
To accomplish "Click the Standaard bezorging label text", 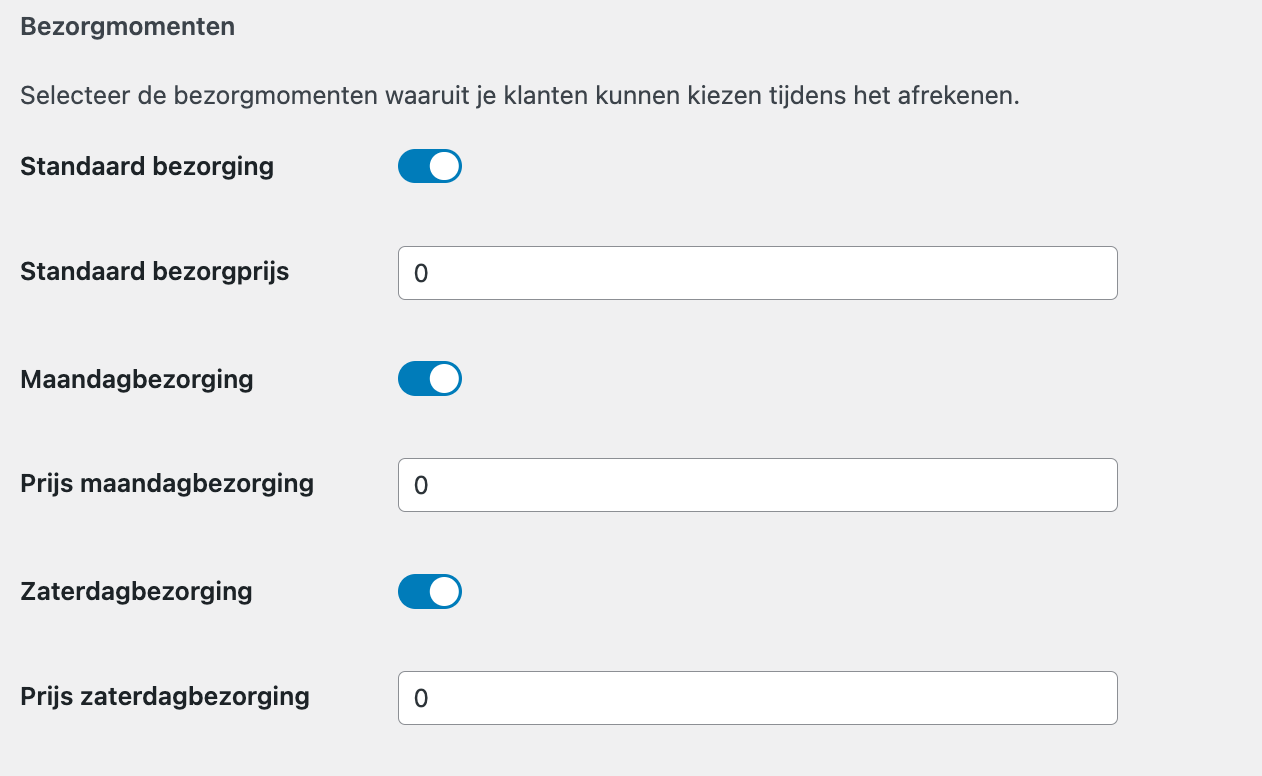I will [146, 166].
